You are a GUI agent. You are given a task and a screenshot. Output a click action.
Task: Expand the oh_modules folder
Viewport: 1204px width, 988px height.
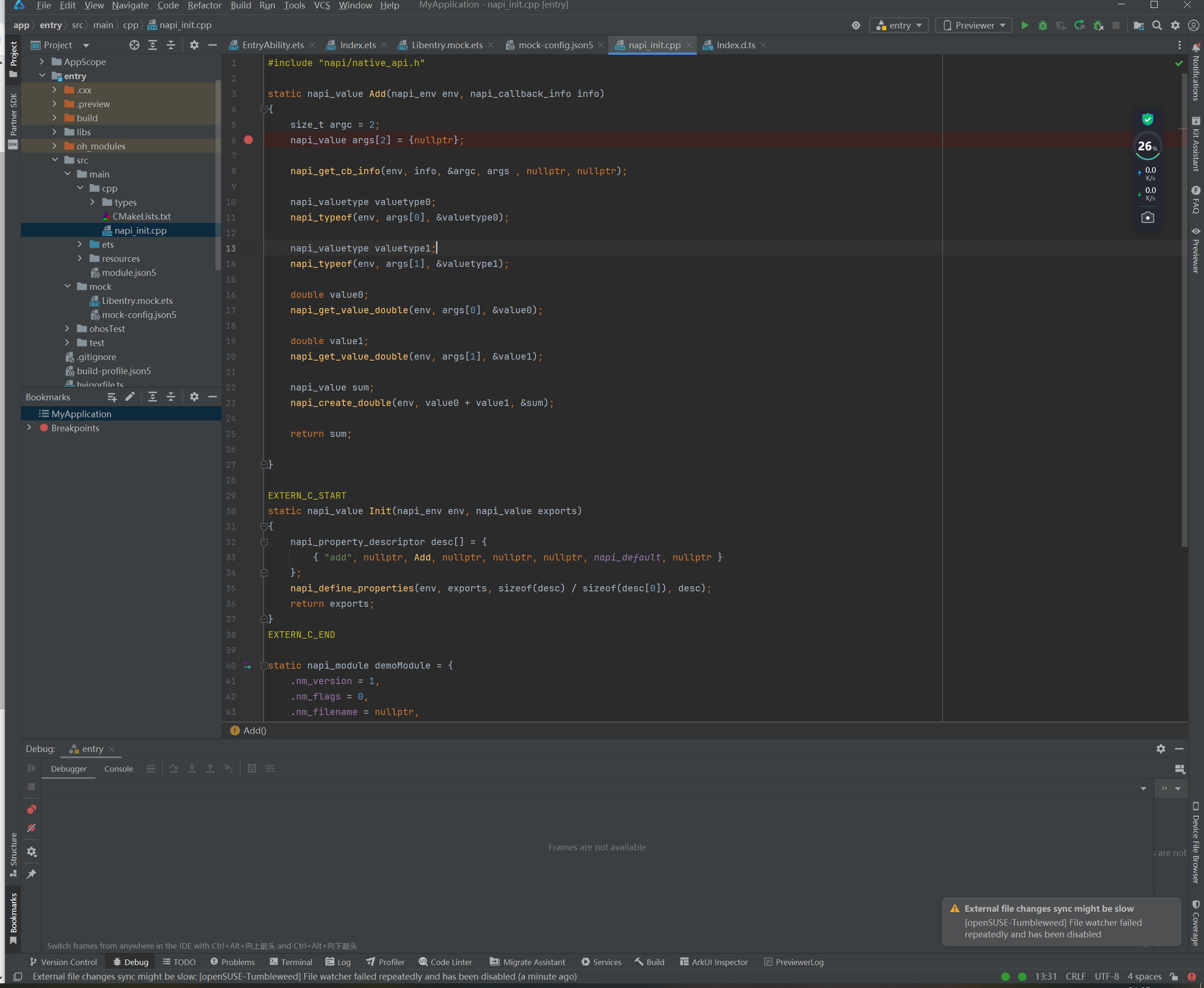(x=54, y=146)
